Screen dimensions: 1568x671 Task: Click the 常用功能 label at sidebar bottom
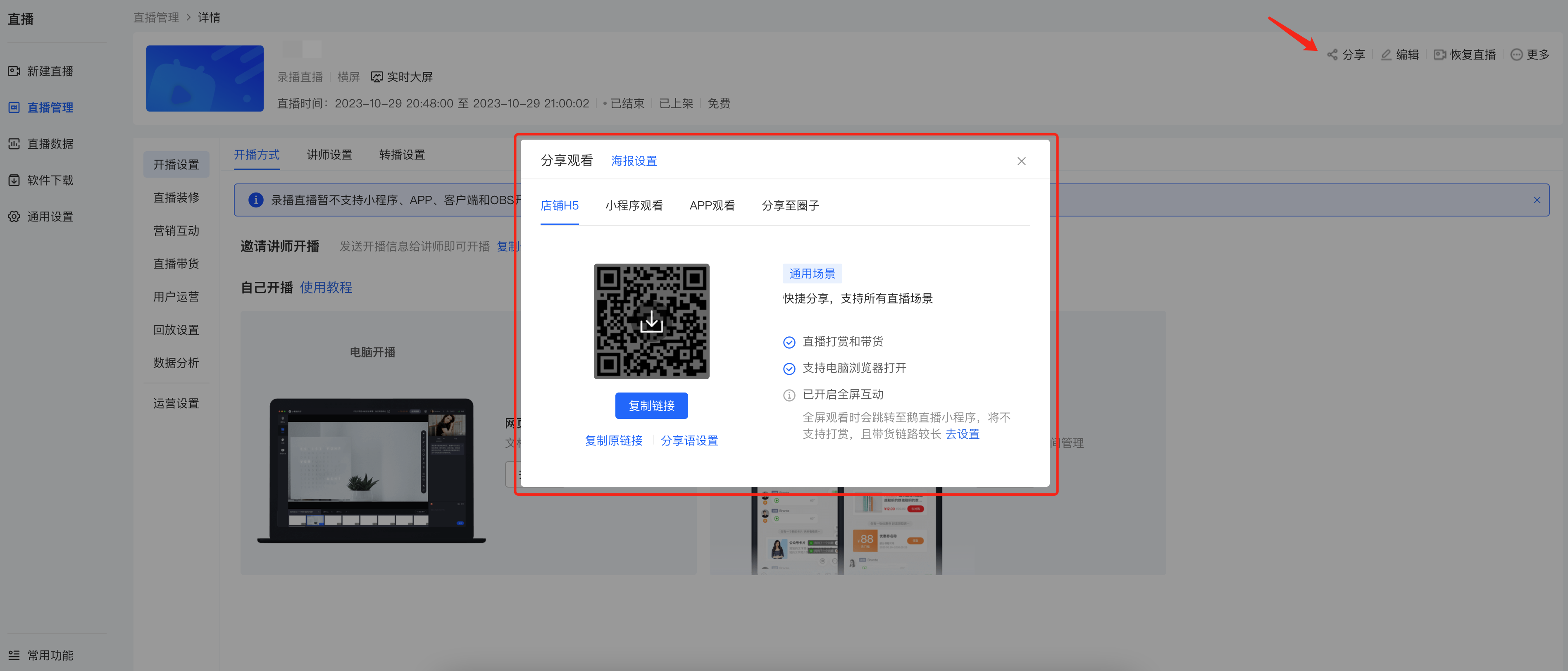pyautogui.click(x=50, y=655)
